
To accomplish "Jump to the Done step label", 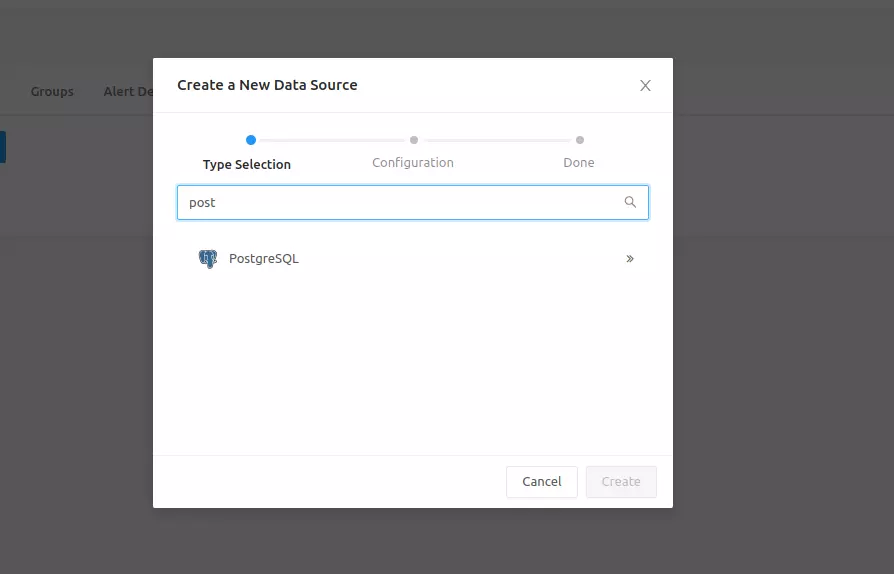I will (579, 162).
